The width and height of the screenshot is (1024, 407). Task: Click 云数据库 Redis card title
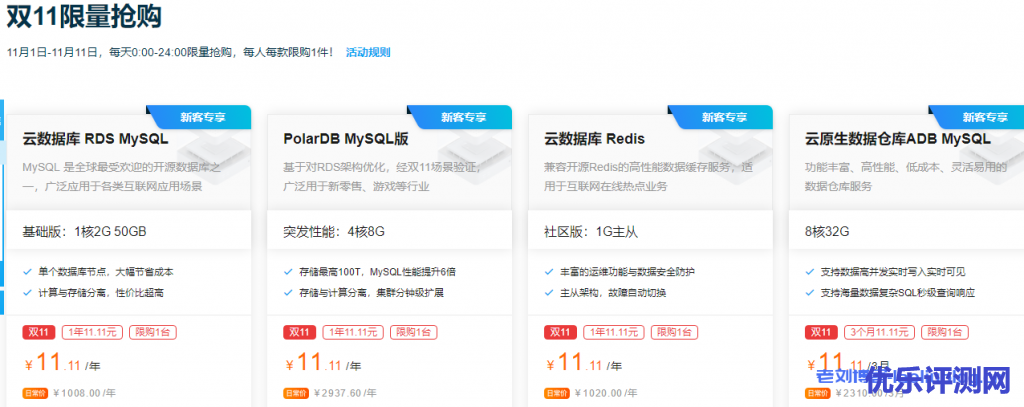click(x=594, y=138)
